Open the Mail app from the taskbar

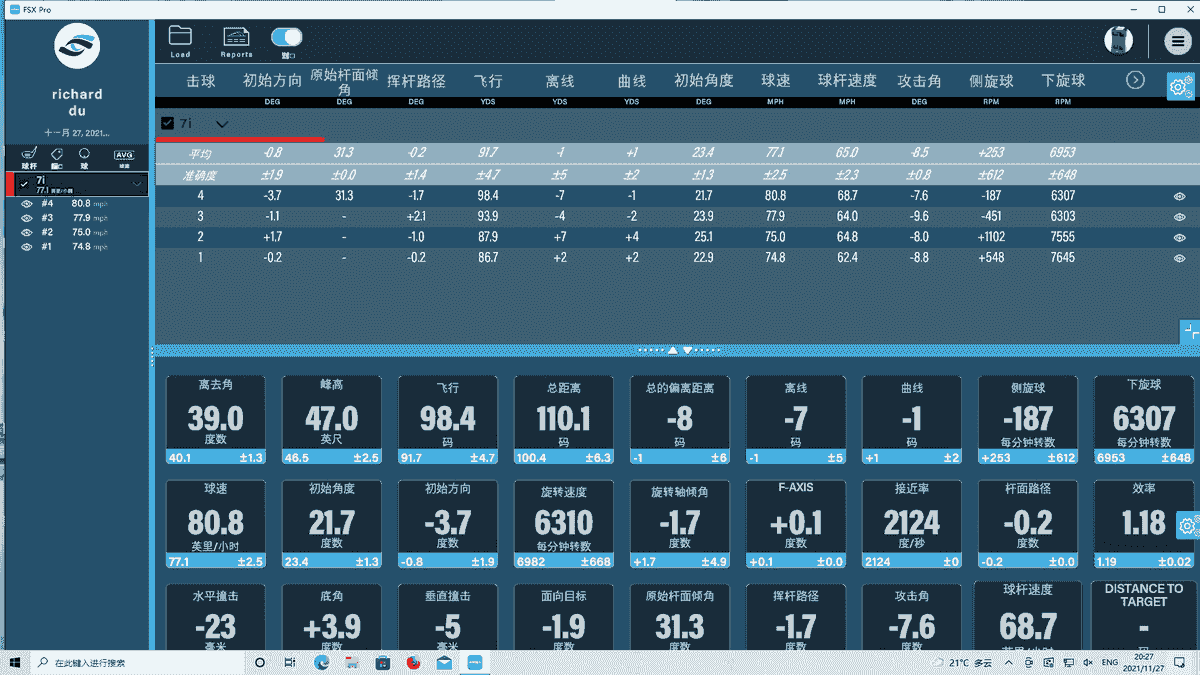point(443,662)
